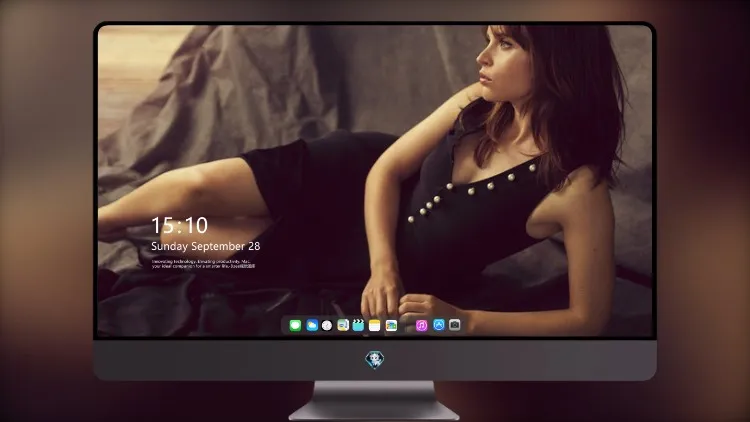Open the blue App Store icon
750x422 pixels.
[439, 325]
